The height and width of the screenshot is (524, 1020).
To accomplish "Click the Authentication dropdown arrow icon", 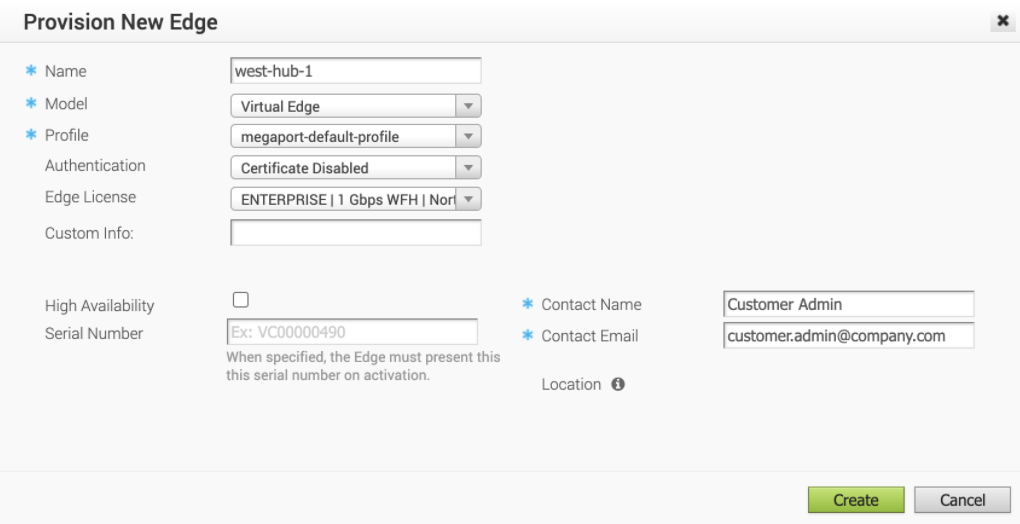I will (468, 168).
